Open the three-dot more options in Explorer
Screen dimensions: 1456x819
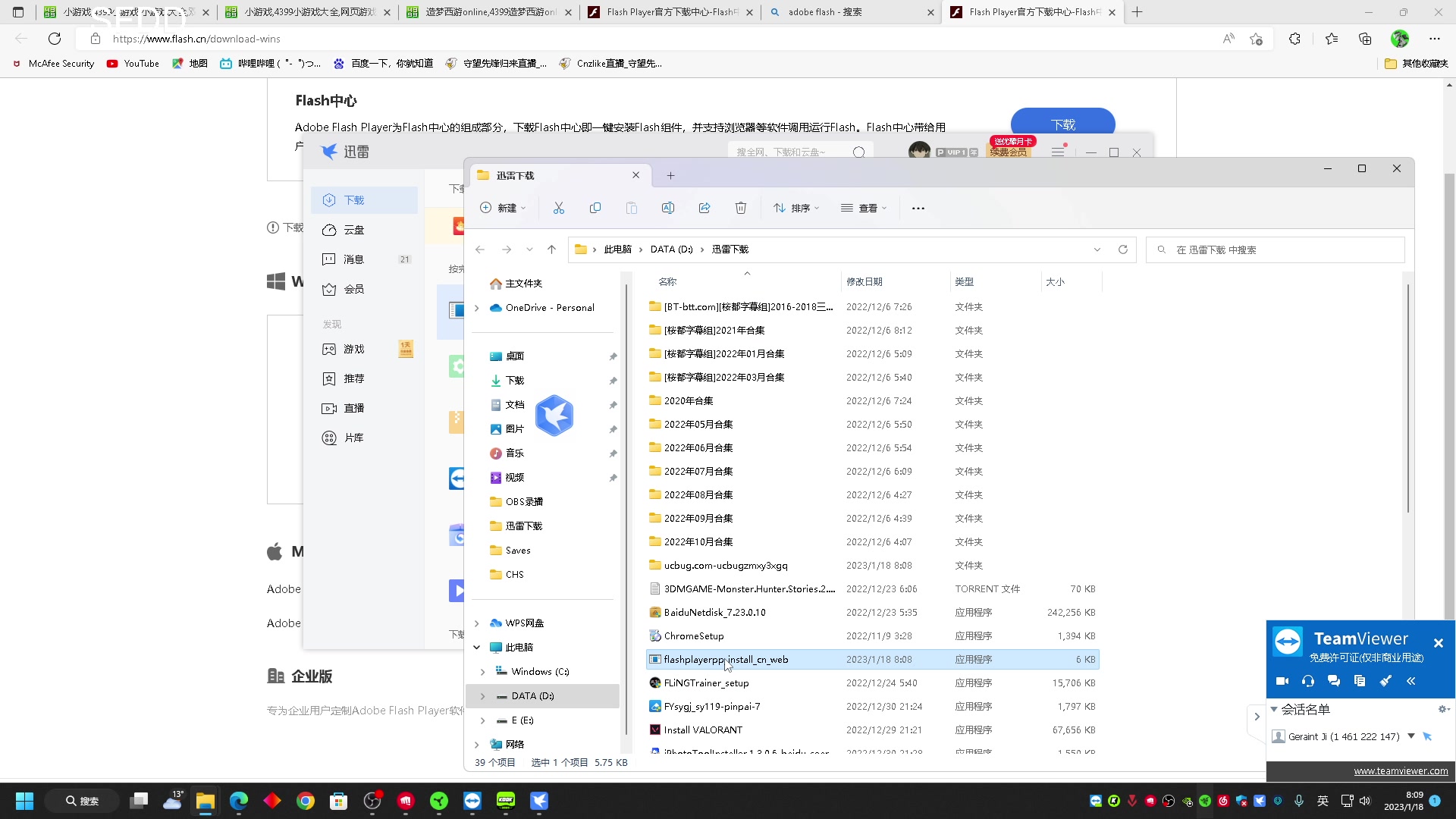(x=918, y=208)
